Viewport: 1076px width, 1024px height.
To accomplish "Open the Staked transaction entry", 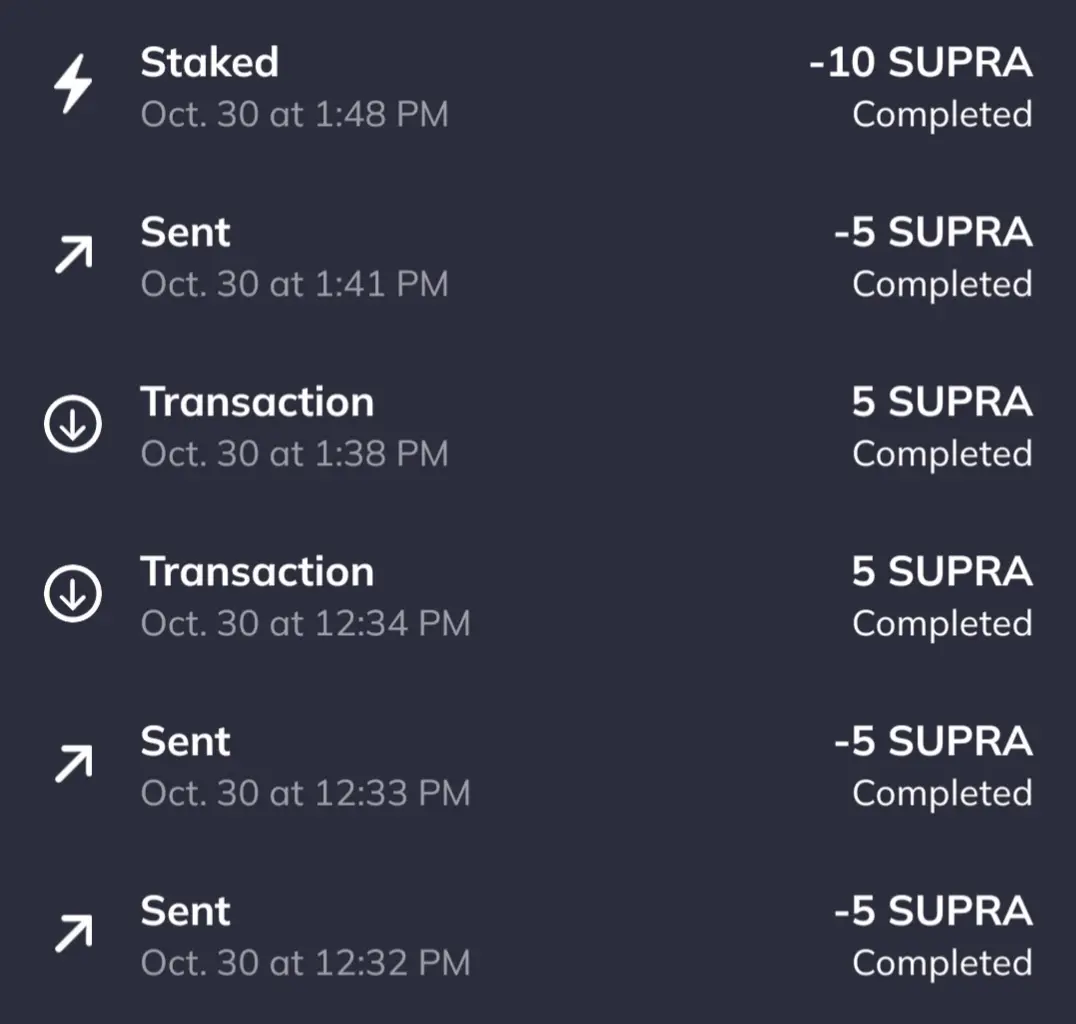I will [209, 63].
